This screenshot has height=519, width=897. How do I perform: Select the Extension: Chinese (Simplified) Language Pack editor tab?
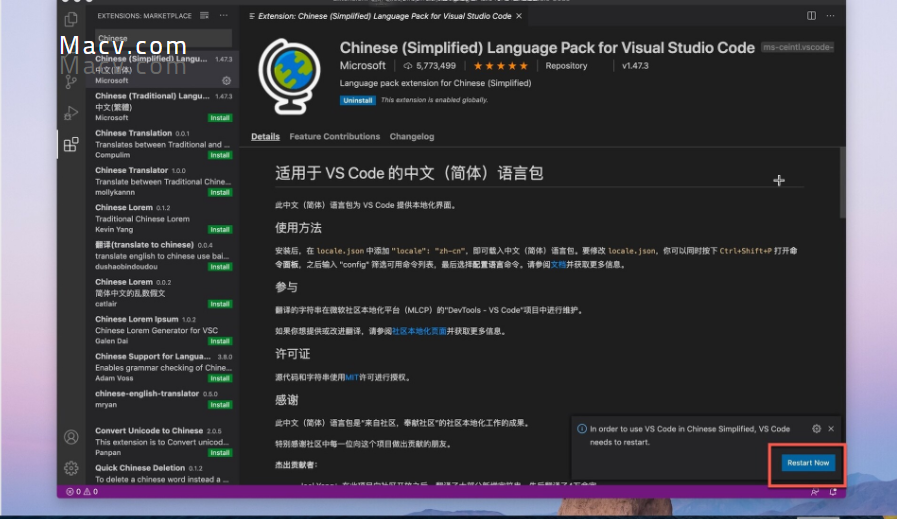click(386, 16)
